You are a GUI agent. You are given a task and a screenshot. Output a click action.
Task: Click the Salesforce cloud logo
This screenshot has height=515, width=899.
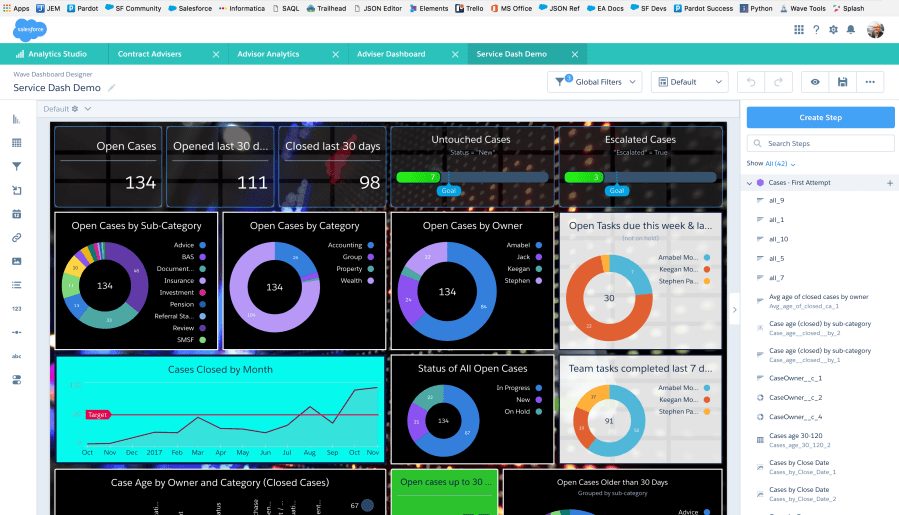(29, 30)
